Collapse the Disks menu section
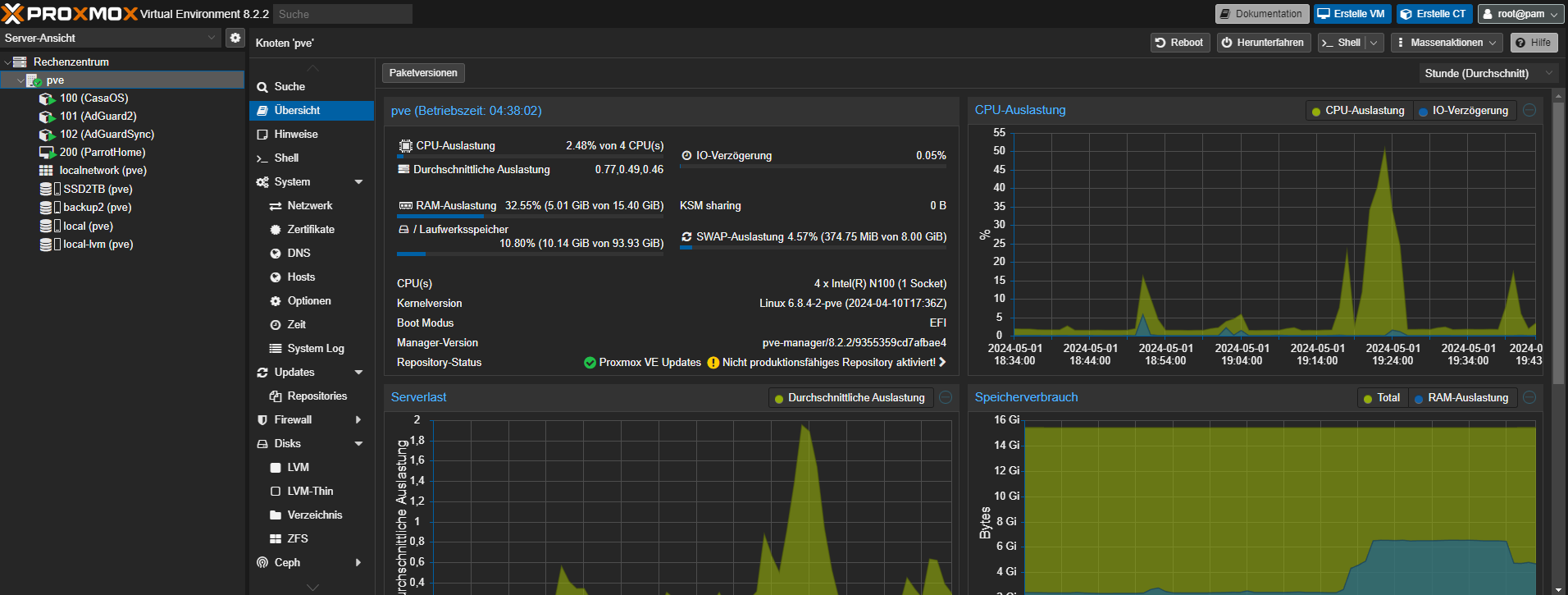 (x=358, y=444)
